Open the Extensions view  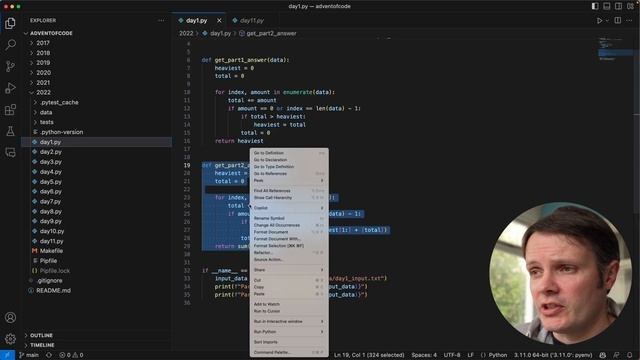click(10, 109)
